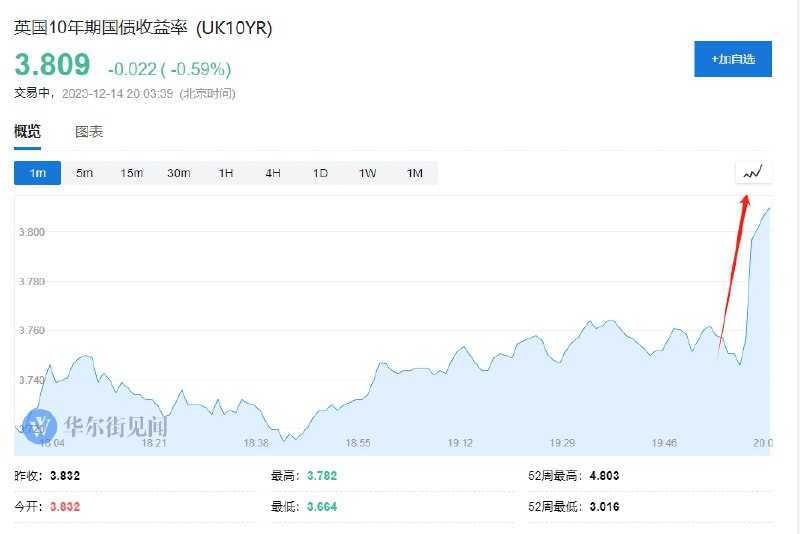Click the 18:55 time axis label

coord(358,443)
